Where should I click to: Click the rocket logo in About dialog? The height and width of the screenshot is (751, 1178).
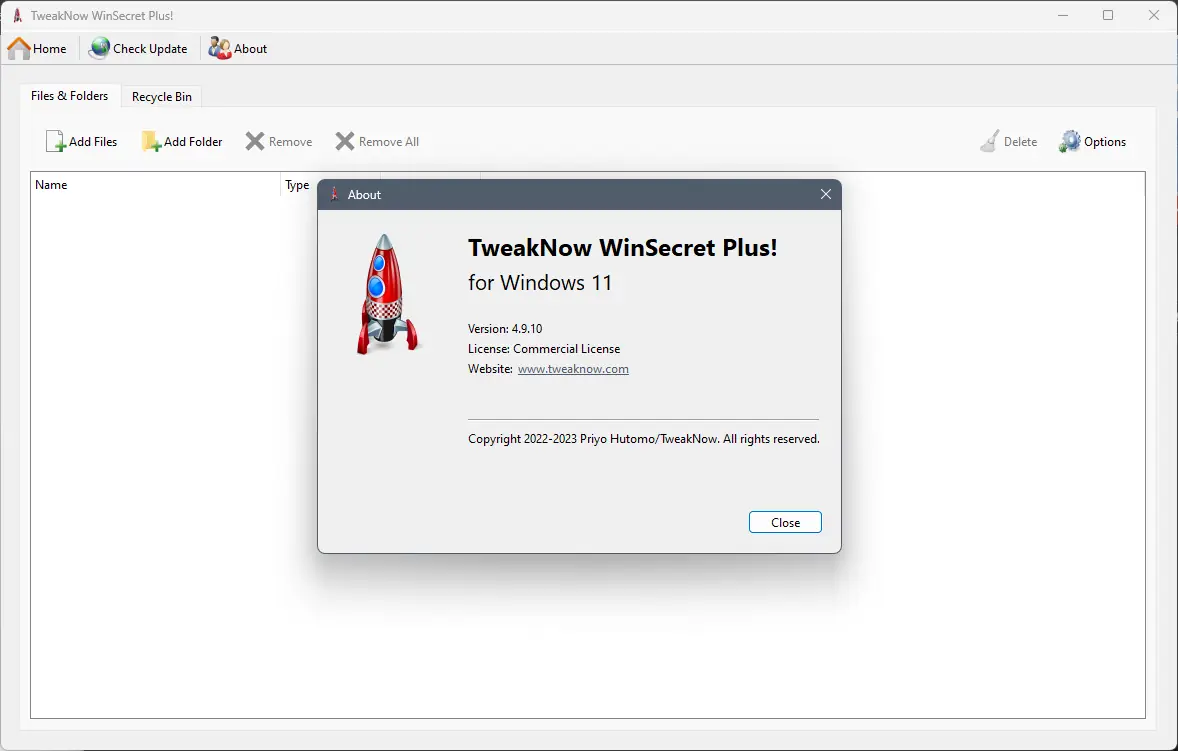(x=386, y=294)
